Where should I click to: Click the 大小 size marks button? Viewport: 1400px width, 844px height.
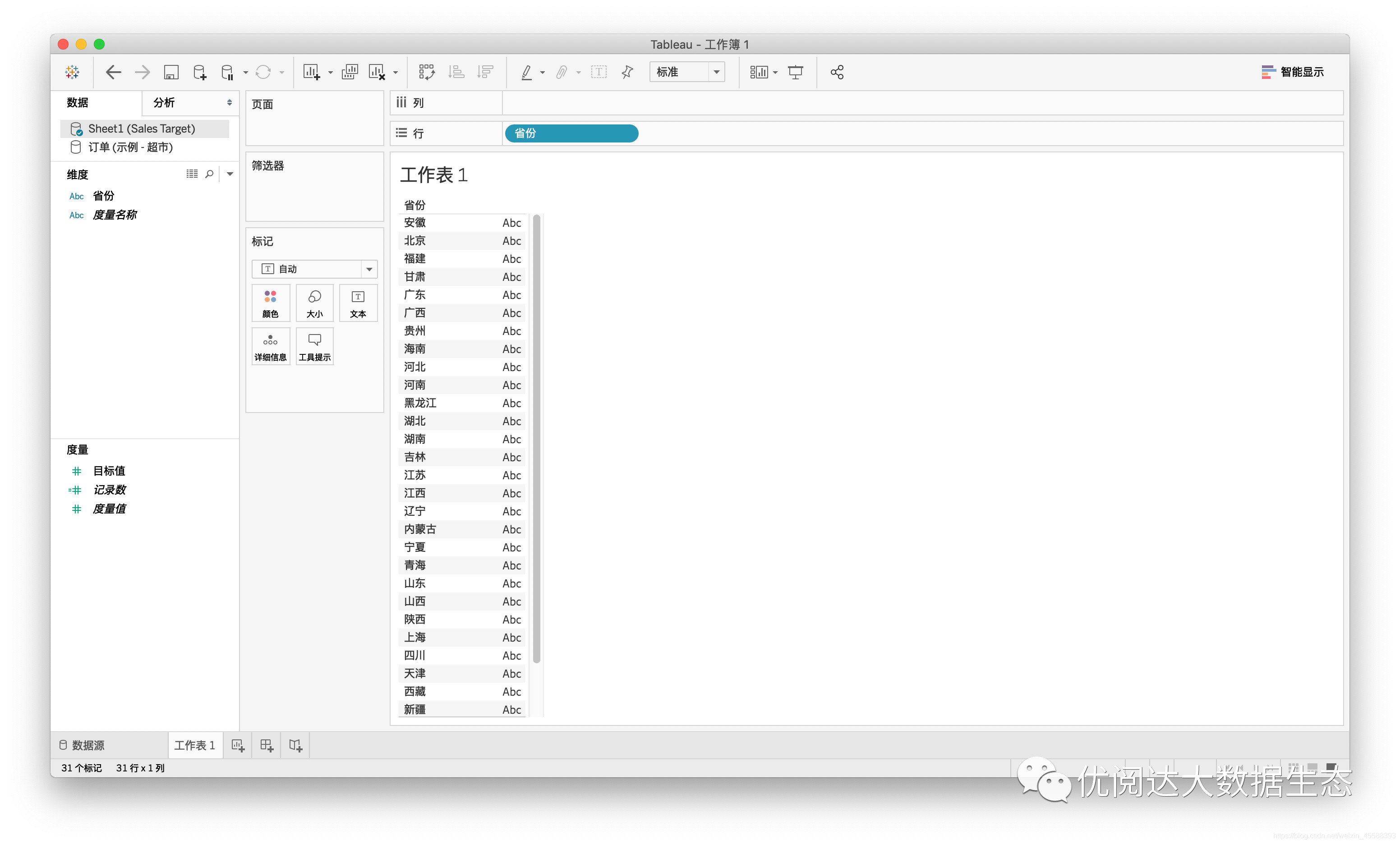tap(314, 303)
